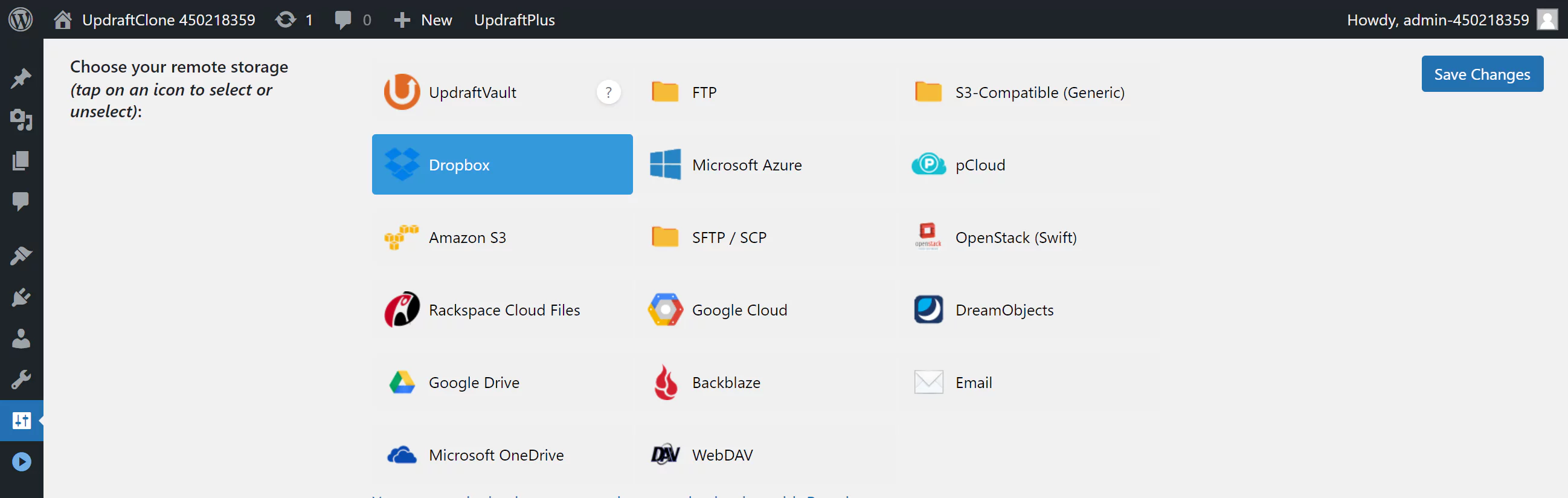This screenshot has height=498, width=1568.
Task: Open the New content menu
Action: [x=423, y=19]
